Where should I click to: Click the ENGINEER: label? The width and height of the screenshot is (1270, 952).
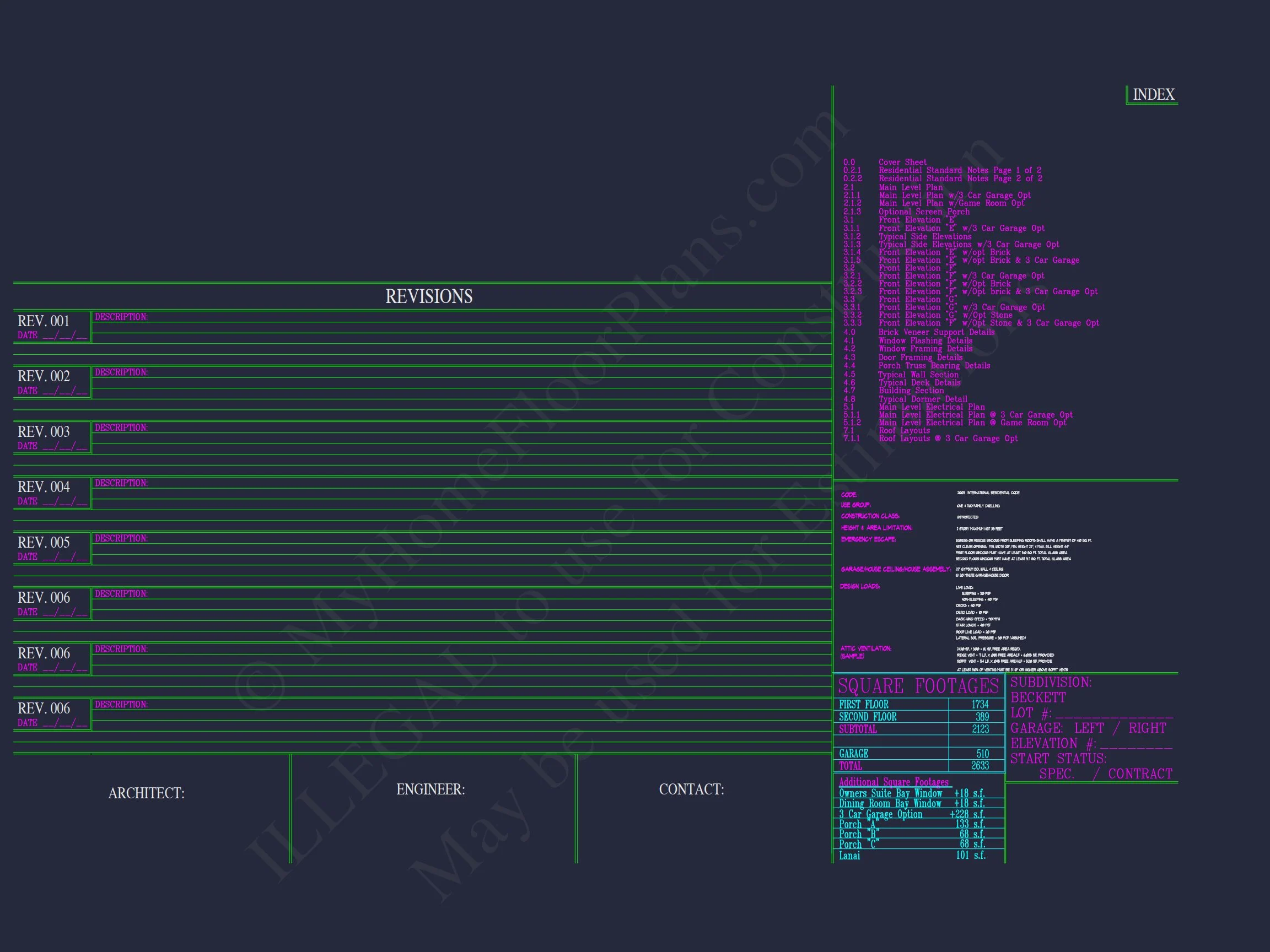click(x=430, y=789)
